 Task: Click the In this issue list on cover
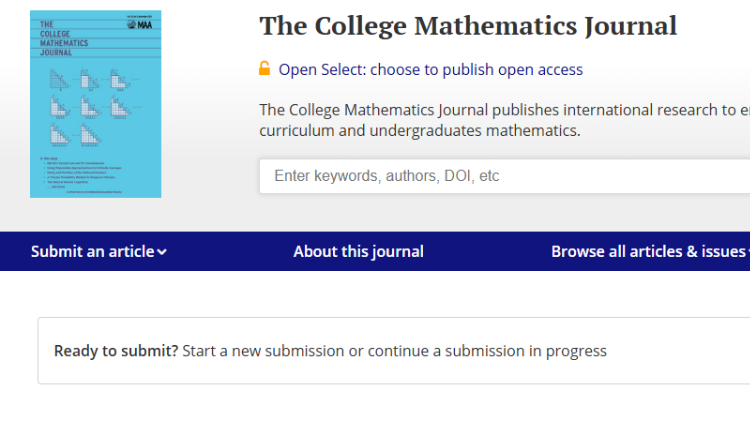tap(81, 175)
